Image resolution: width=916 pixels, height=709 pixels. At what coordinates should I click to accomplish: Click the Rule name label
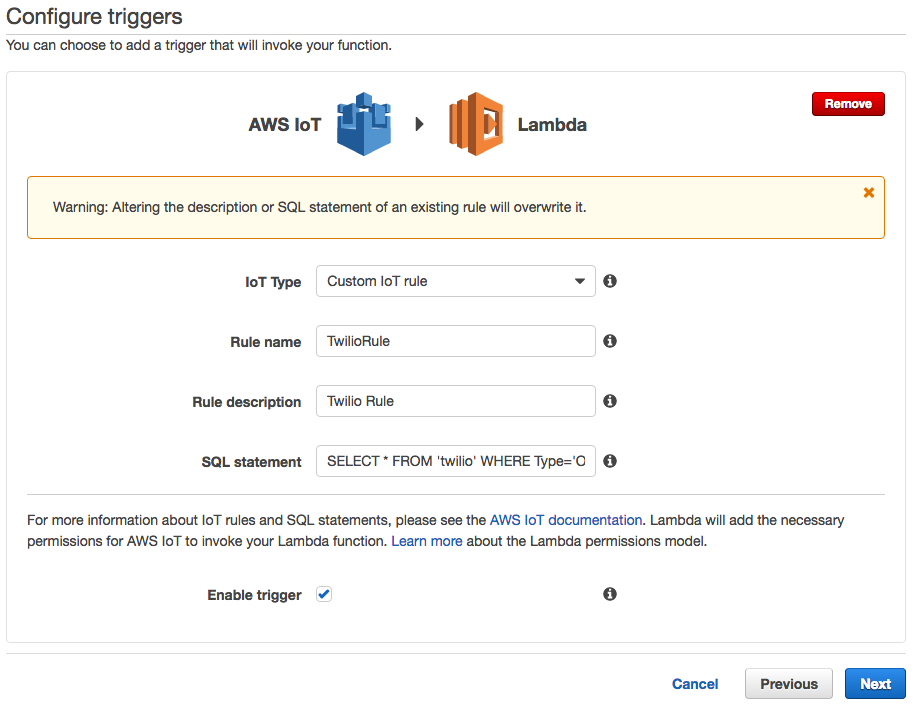265,342
